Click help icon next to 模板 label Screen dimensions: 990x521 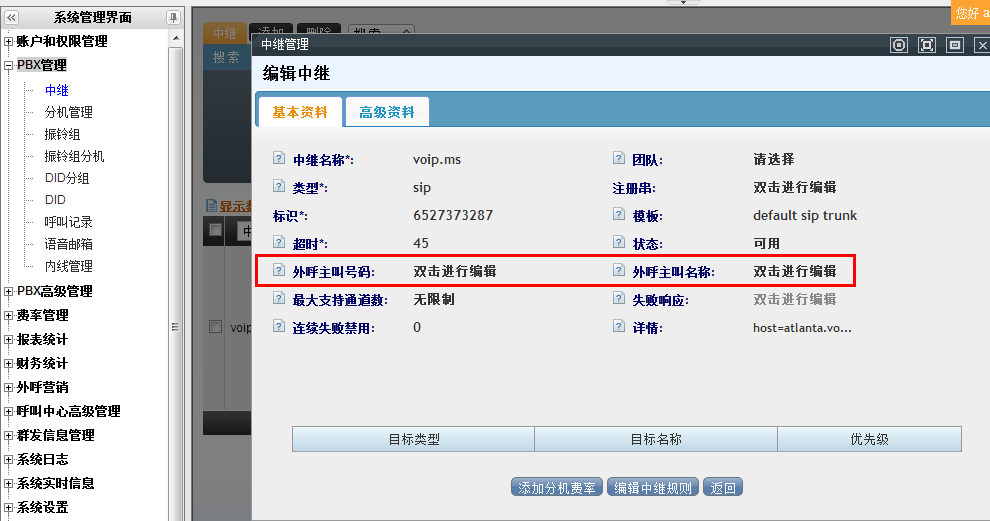tap(619, 215)
